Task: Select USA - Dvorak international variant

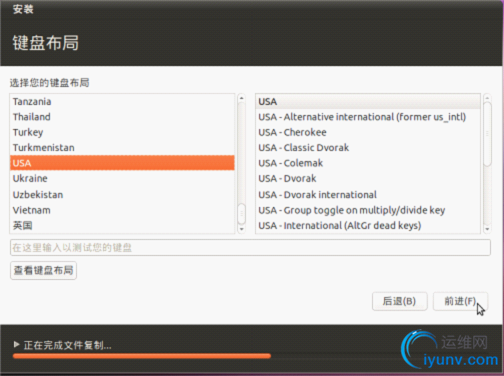Action: point(368,195)
